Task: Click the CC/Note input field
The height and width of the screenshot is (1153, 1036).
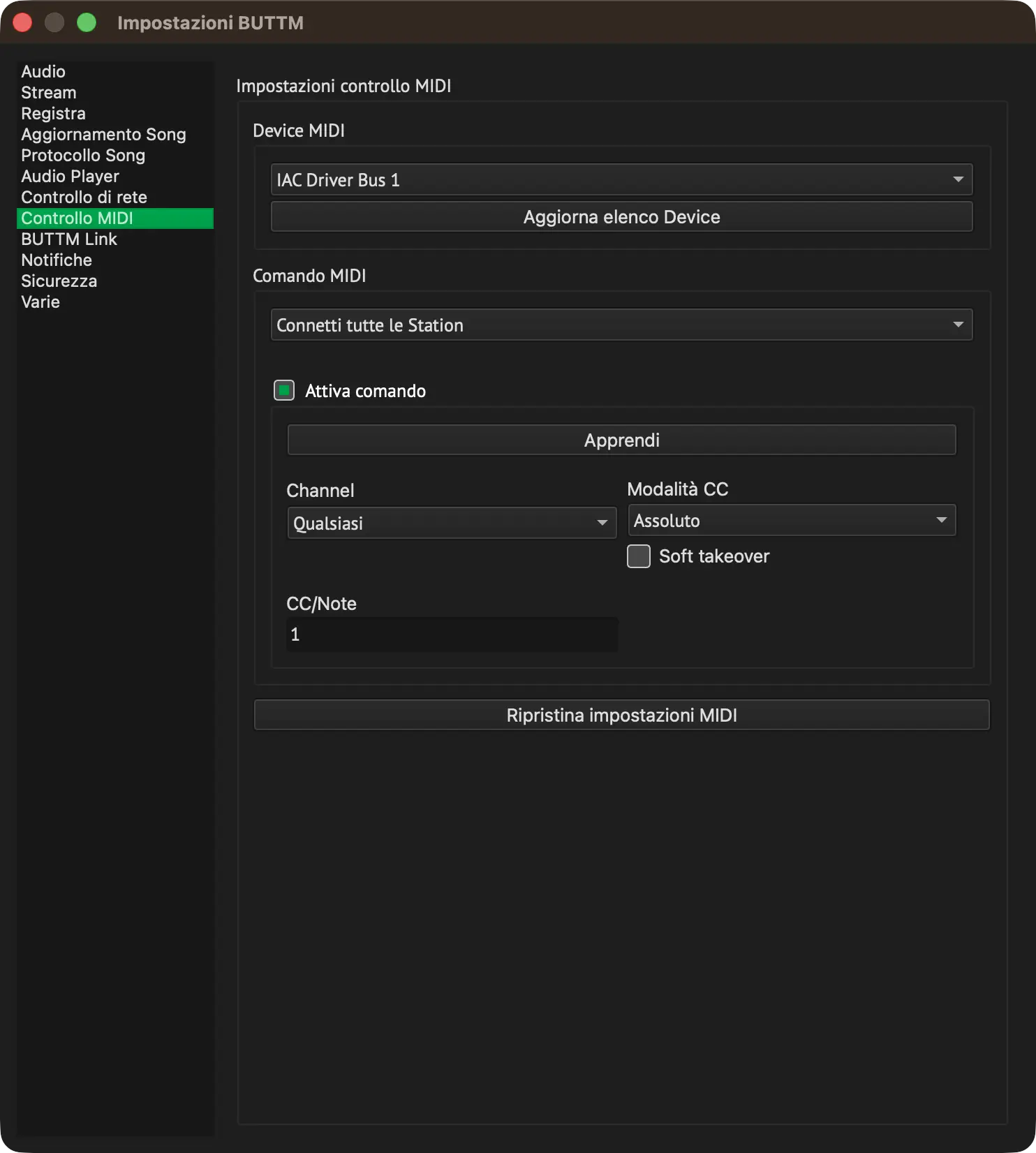Action: [452, 634]
